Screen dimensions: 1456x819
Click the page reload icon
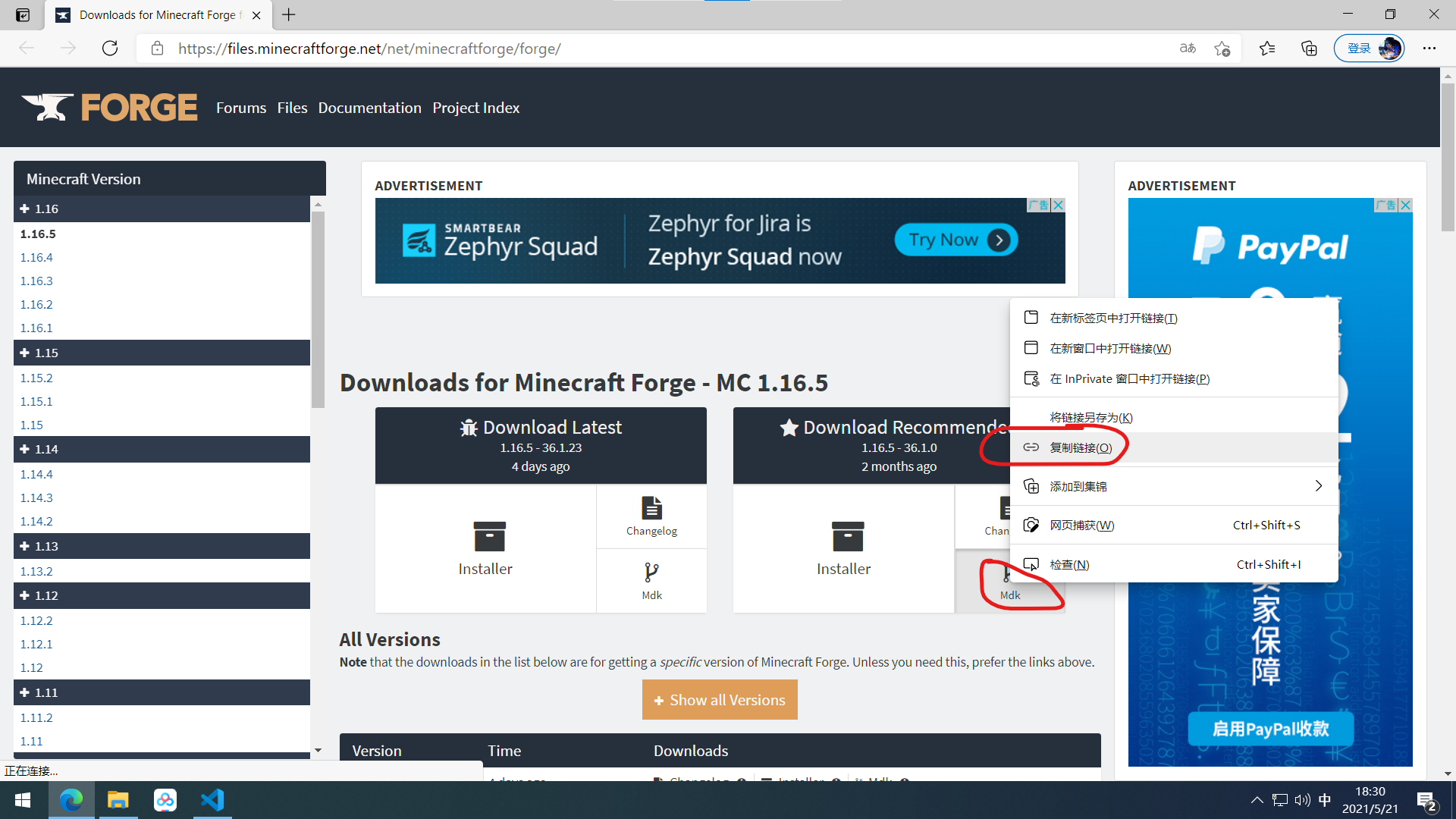110,48
